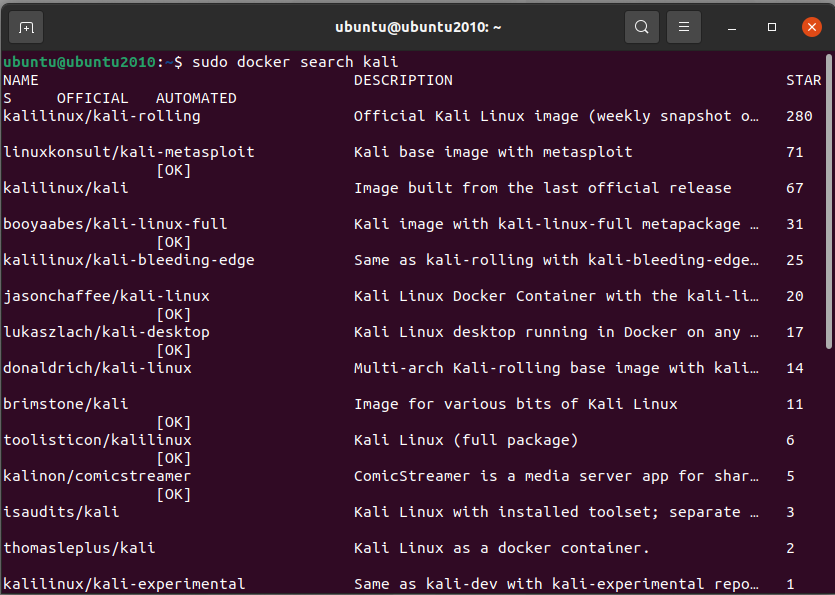Click 'Kali Linux (full package)' description
Viewport: 835px width, 595px height.
click(466, 440)
